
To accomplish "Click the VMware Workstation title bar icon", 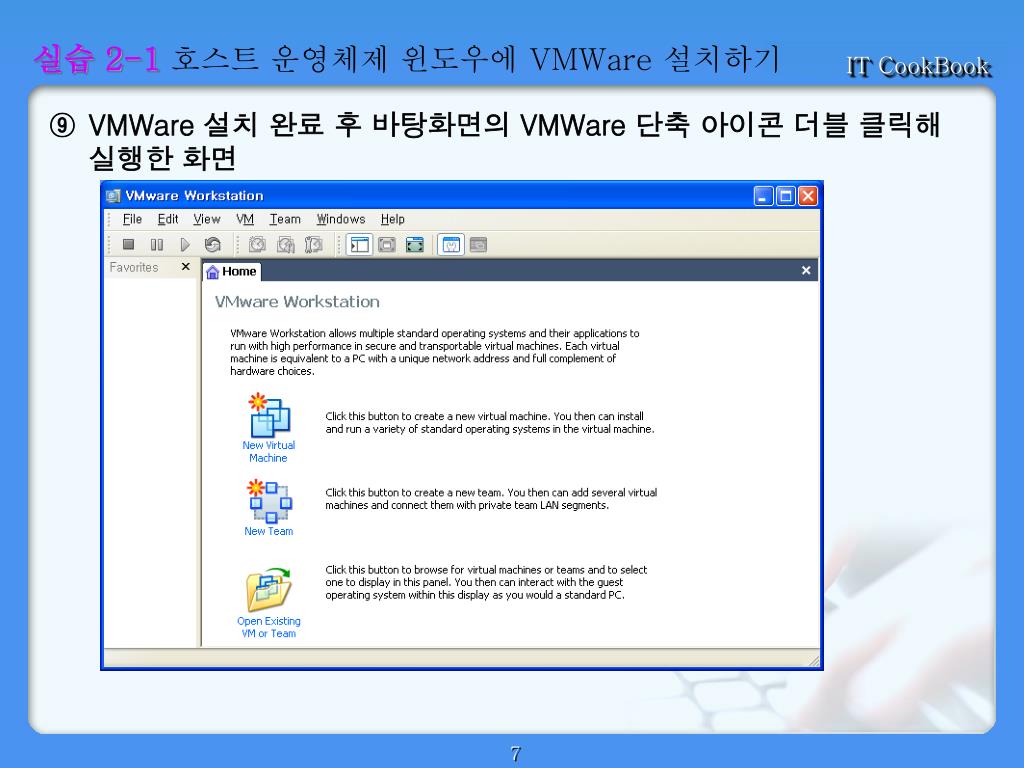I will click(x=114, y=196).
